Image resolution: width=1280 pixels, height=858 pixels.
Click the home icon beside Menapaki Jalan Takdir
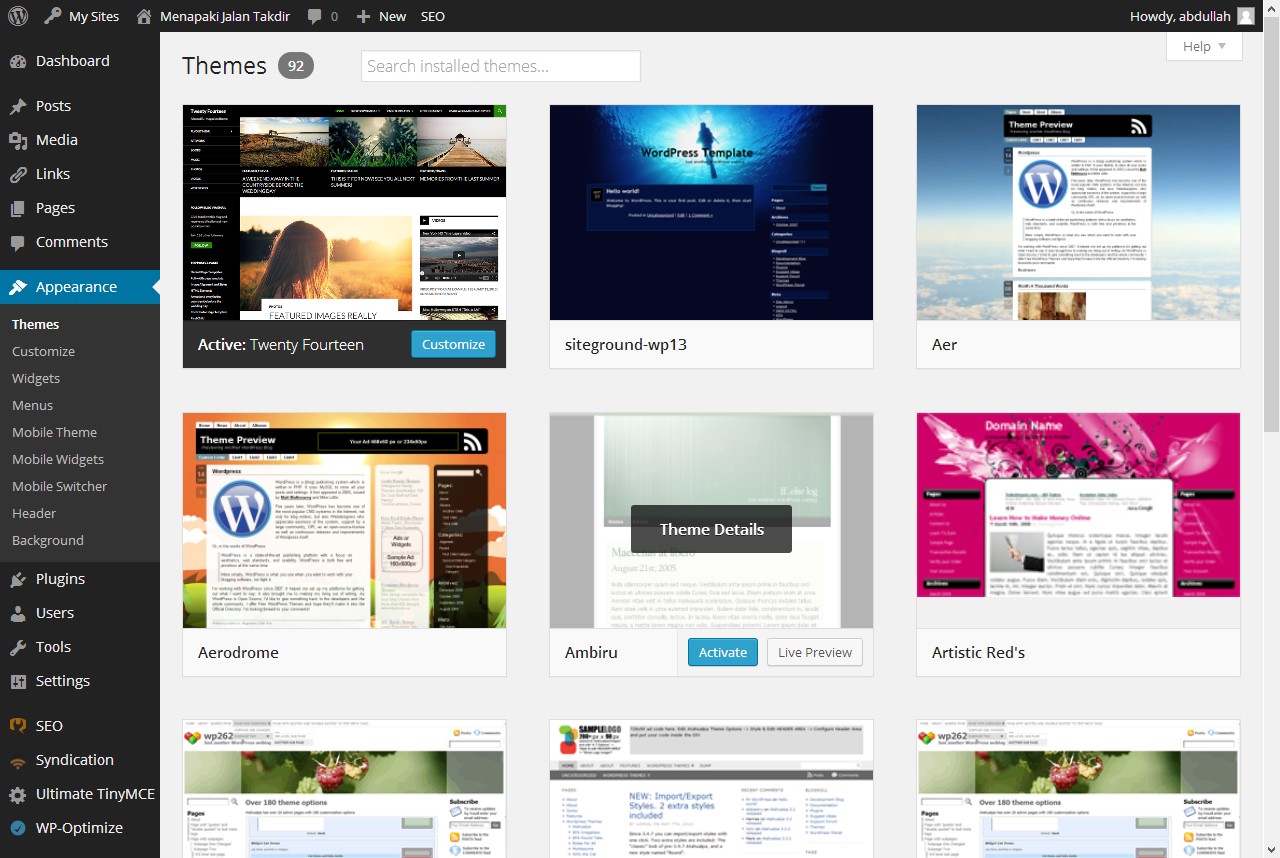tap(144, 16)
